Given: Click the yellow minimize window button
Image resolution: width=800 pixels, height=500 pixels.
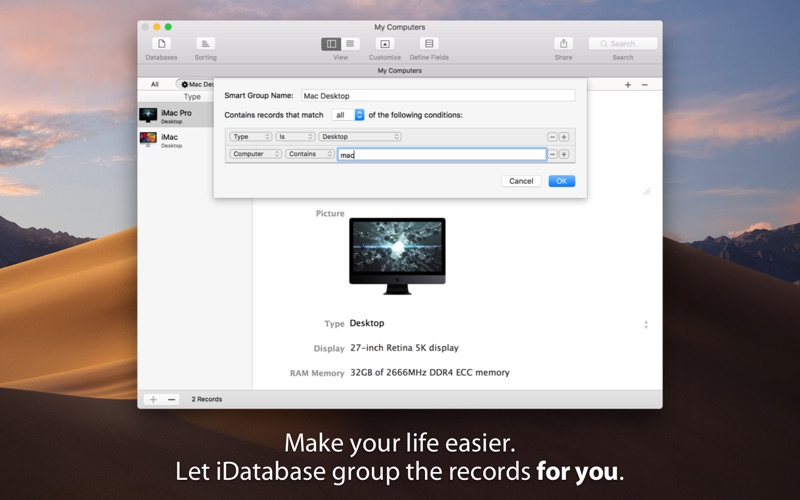Looking at the screenshot, I should pyautogui.click(x=157, y=27).
